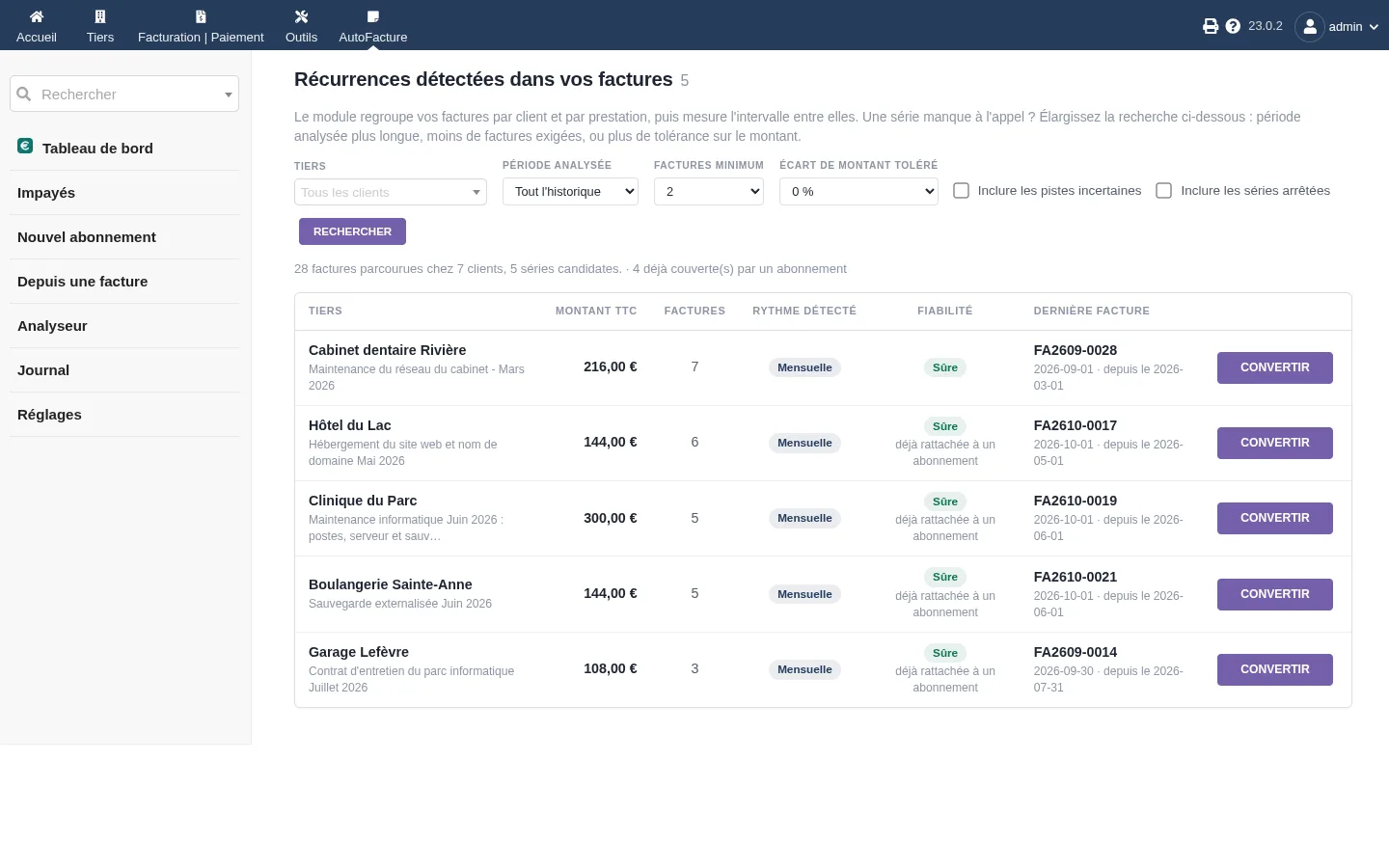Open the Impayés sidebar entry

click(46, 193)
